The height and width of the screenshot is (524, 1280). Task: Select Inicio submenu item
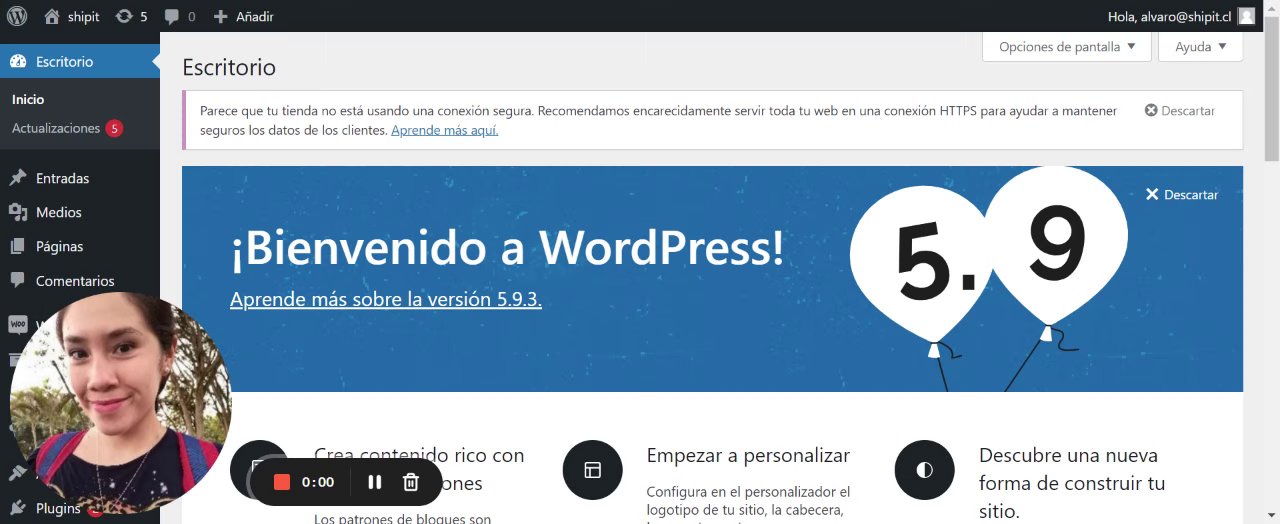tap(28, 99)
